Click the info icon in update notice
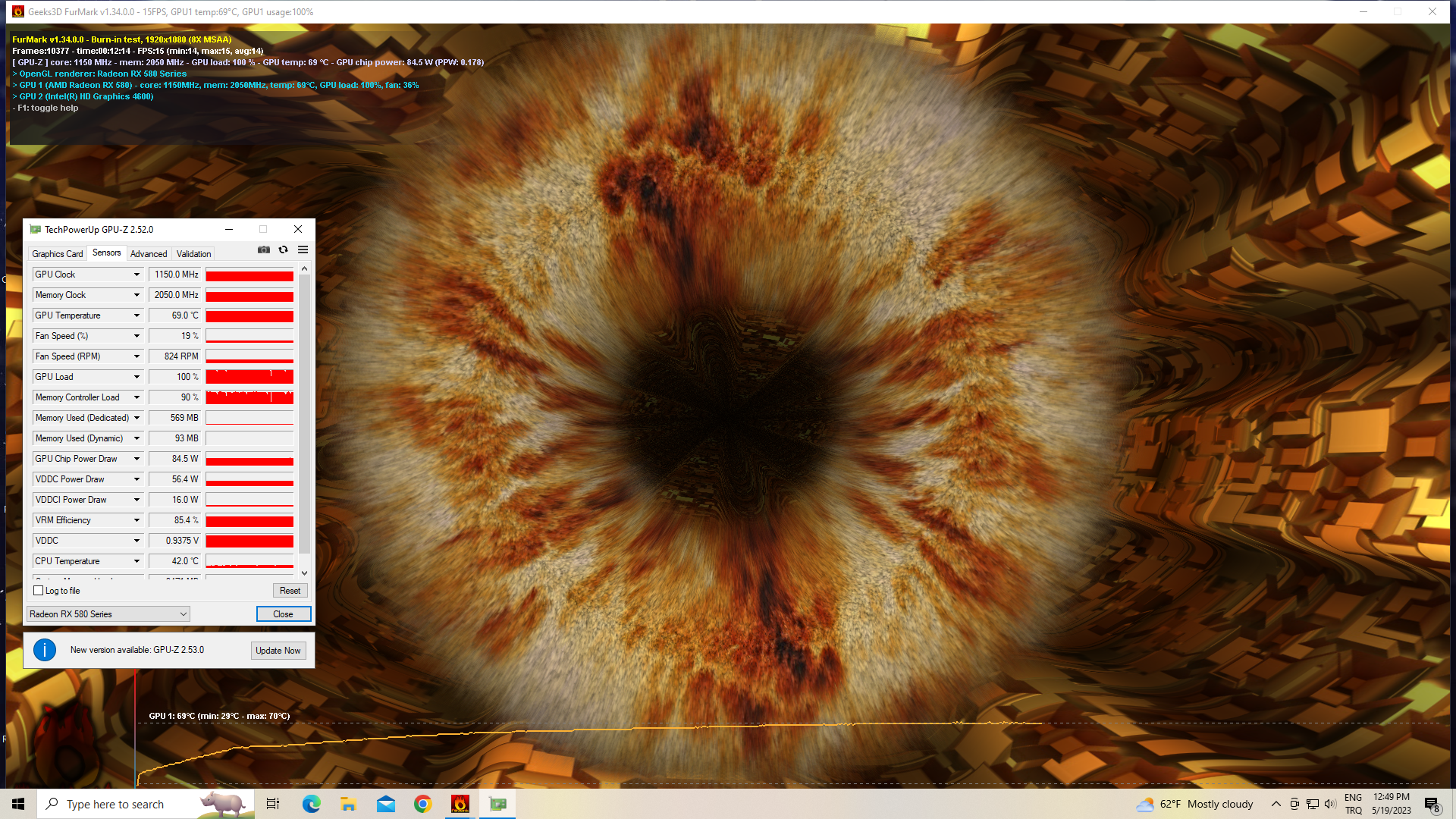 (x=45, y=650)
